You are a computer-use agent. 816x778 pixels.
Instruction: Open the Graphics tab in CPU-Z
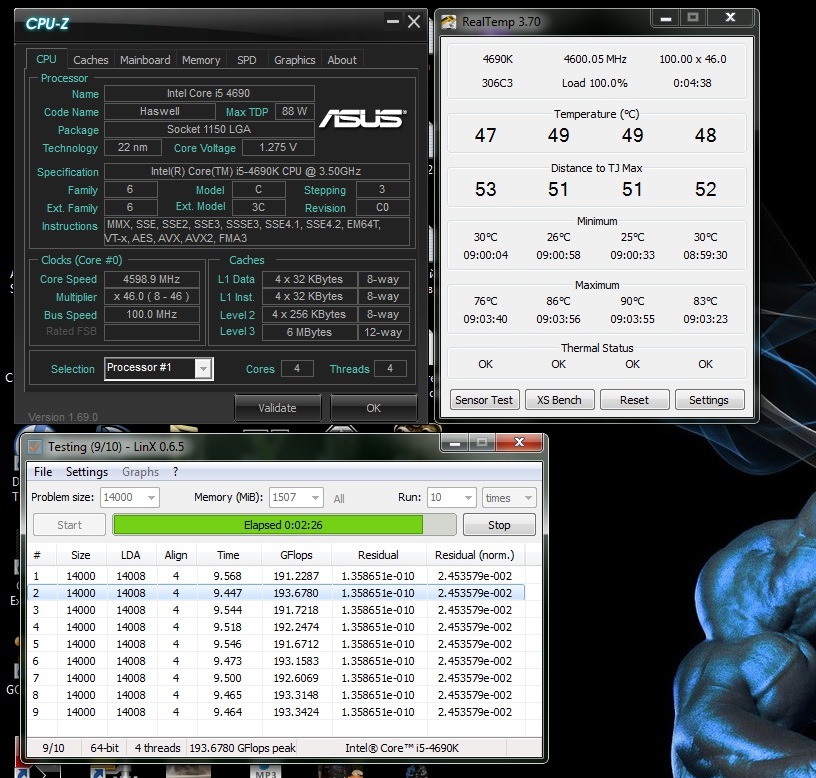[295, 60]
